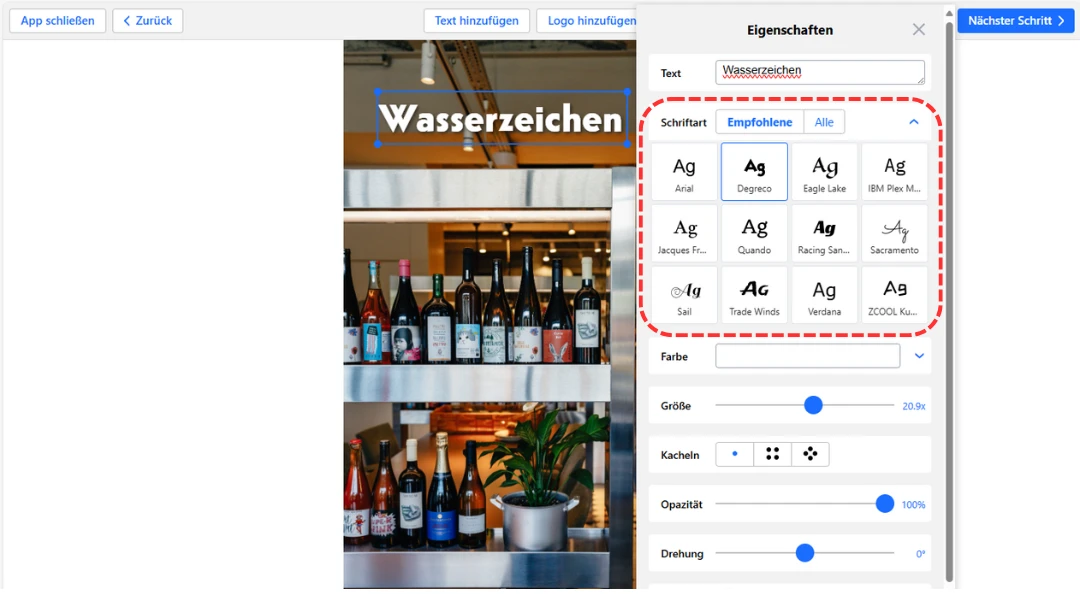
Task: Click the Wasserzeichen text input field
Action: 819,72
